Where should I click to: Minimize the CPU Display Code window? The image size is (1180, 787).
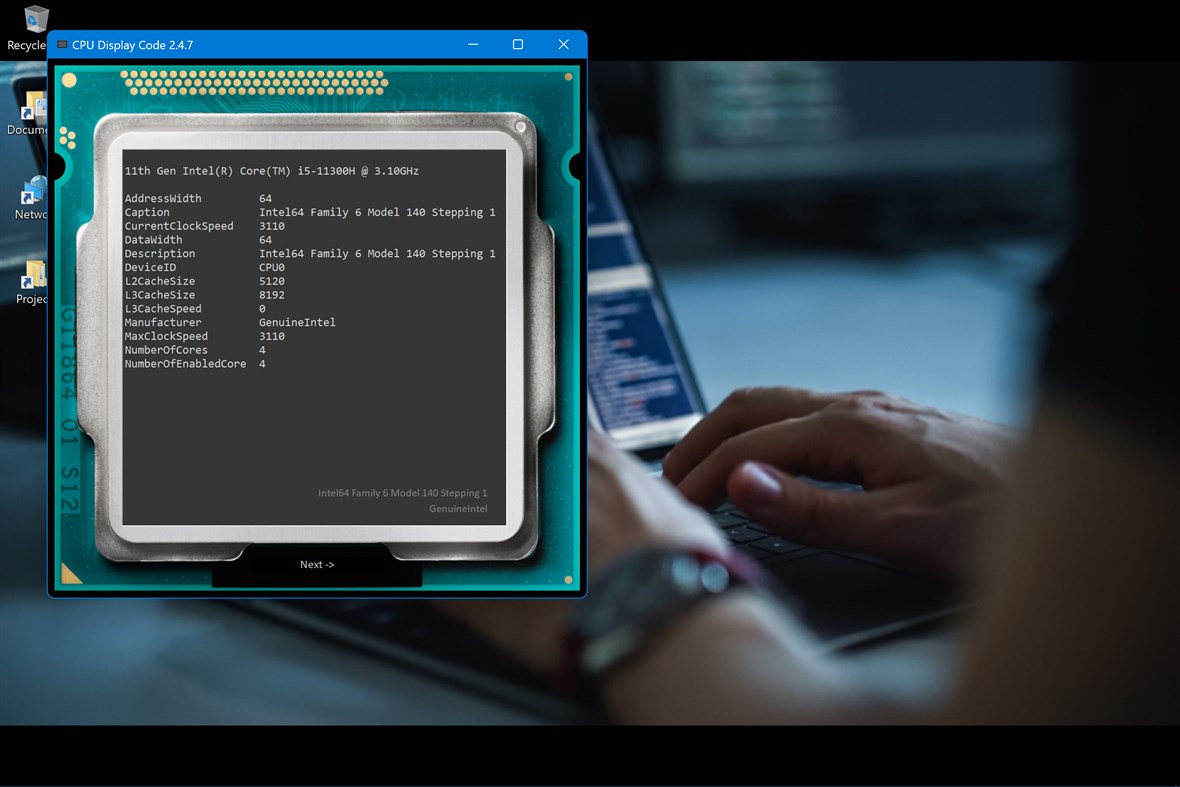472,44
